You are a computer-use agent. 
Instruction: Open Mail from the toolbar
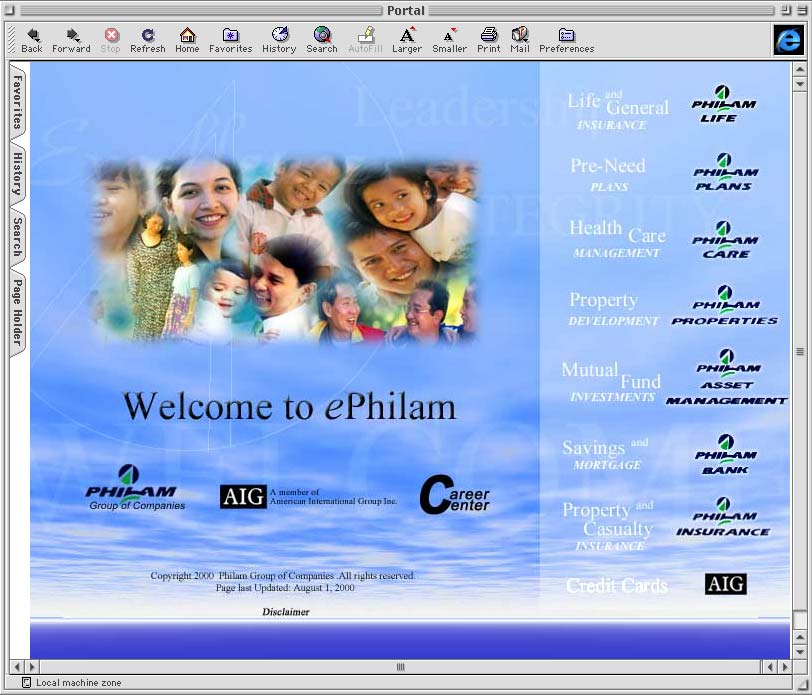click(x=520, y=40)
